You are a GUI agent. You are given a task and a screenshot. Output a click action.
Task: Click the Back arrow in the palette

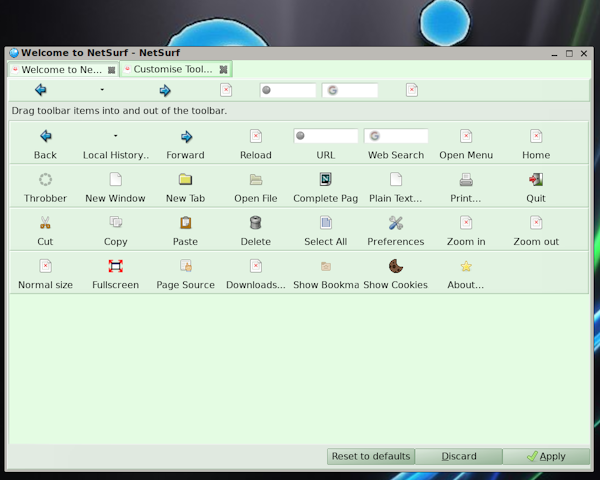click(x=46, y=136)
